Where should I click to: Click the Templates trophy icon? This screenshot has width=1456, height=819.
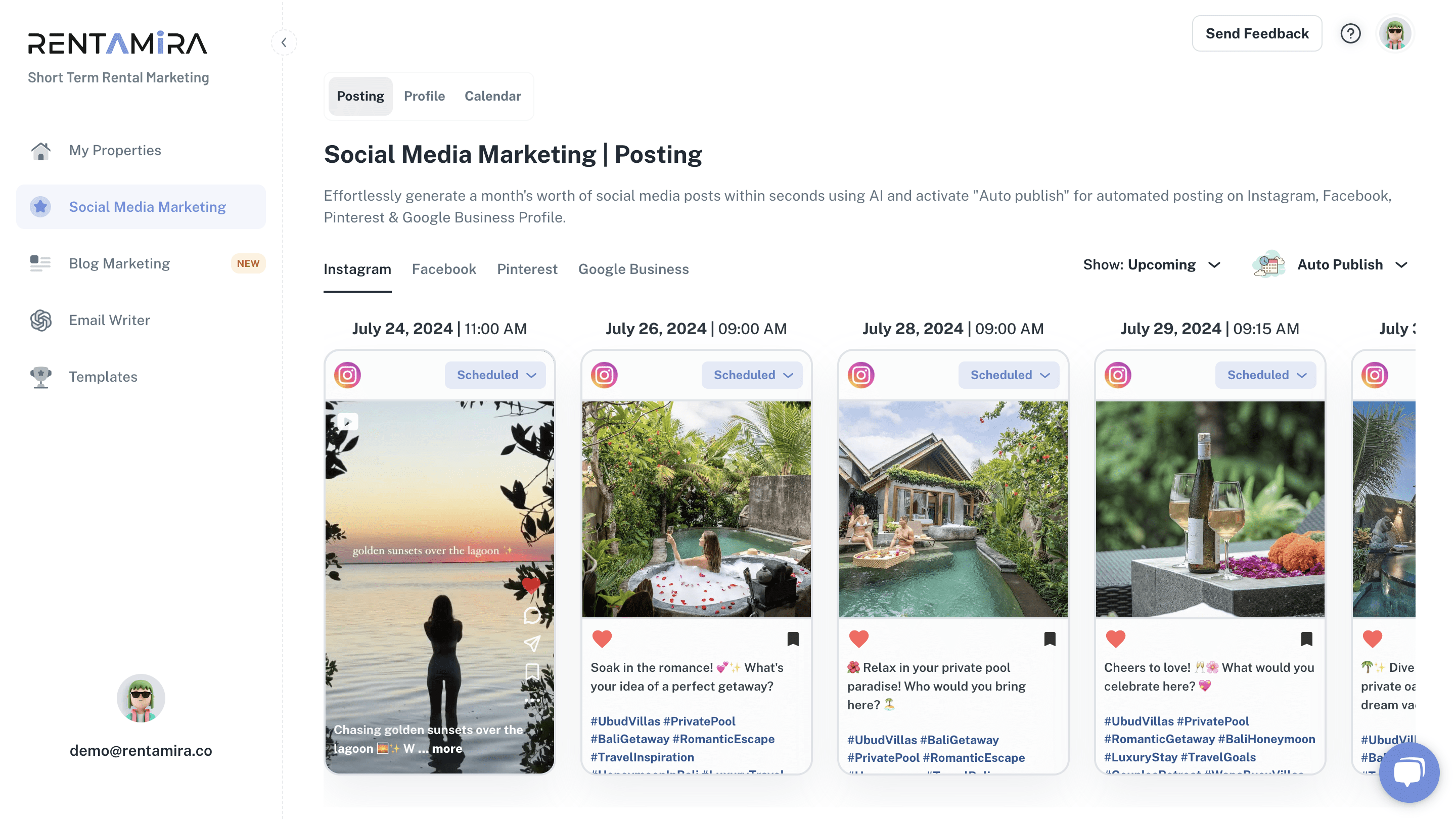(x=40, y=377)
